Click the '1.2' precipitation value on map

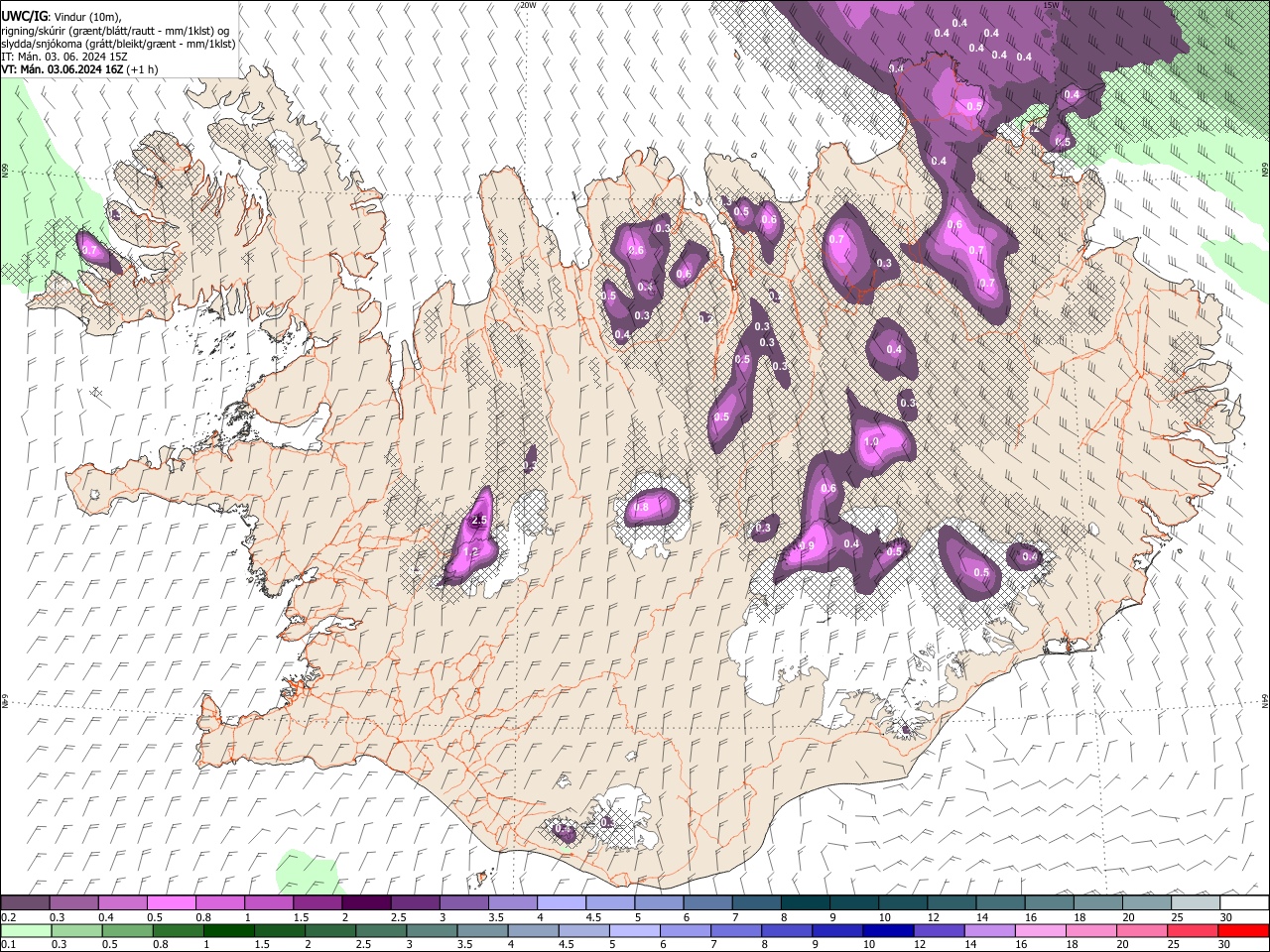[471, 551]
